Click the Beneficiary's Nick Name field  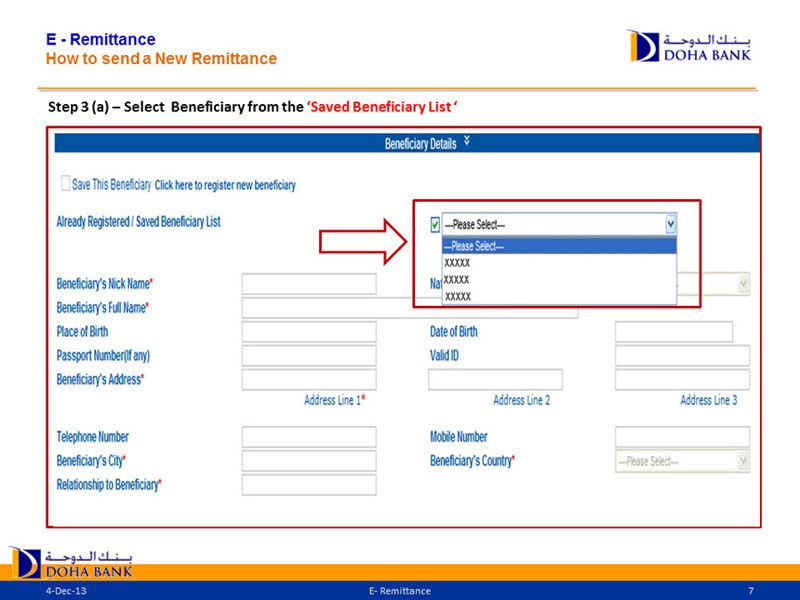coord(309,284)
